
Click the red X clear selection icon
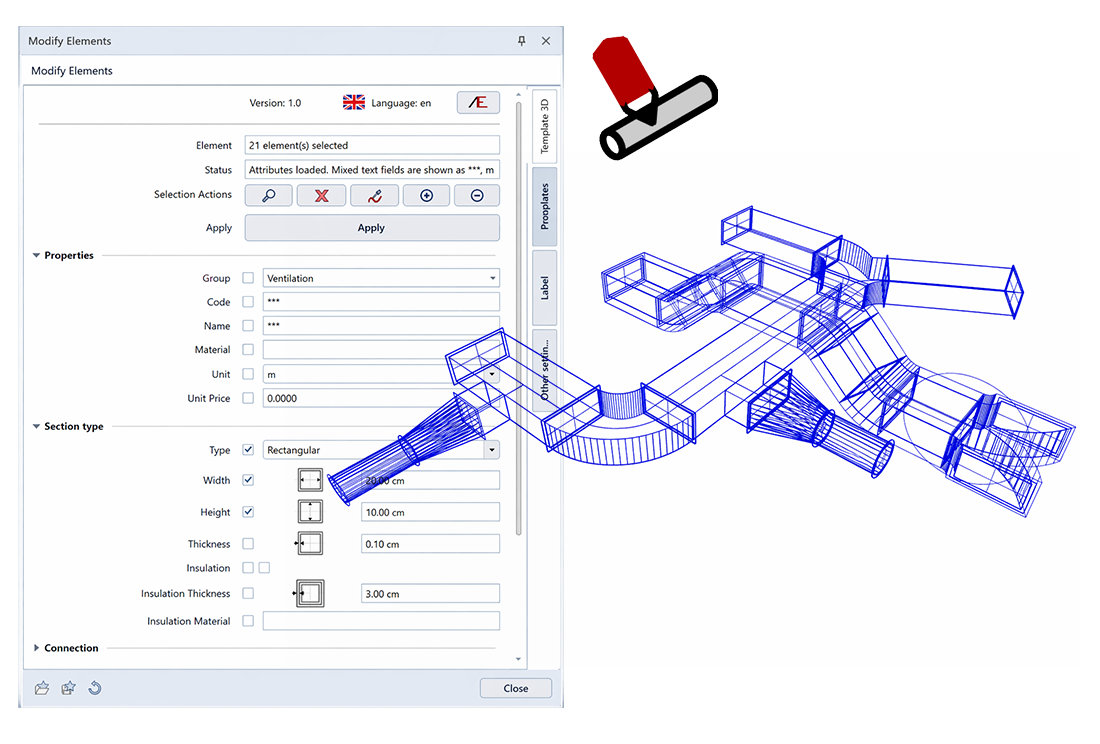(321, 196)
